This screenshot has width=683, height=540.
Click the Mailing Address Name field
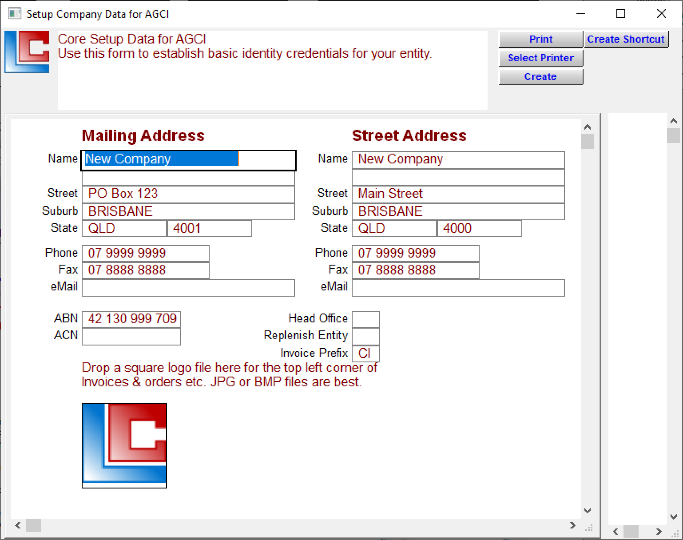pos(188,160)
